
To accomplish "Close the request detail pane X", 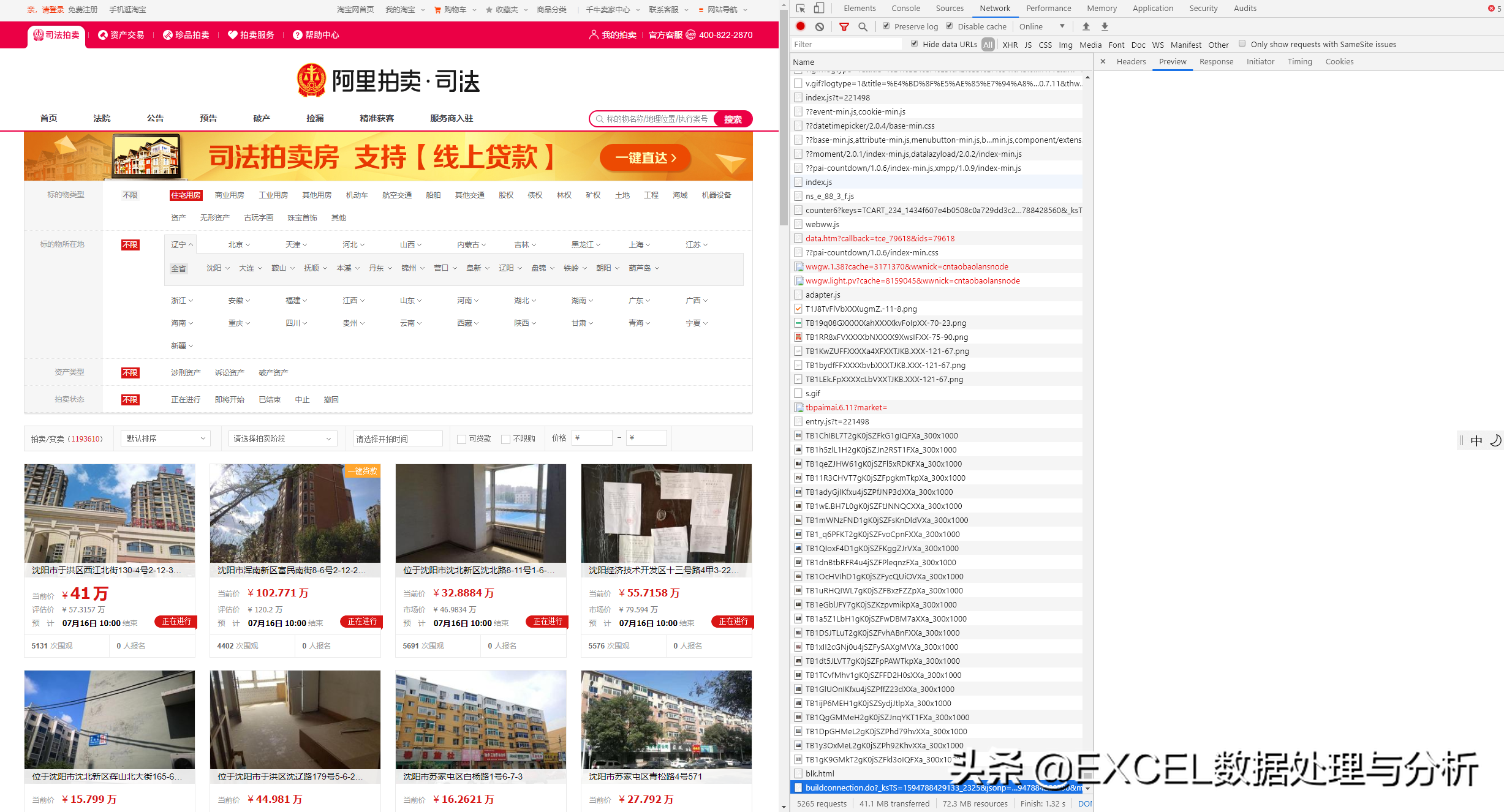I will (x=1103, y=61).
